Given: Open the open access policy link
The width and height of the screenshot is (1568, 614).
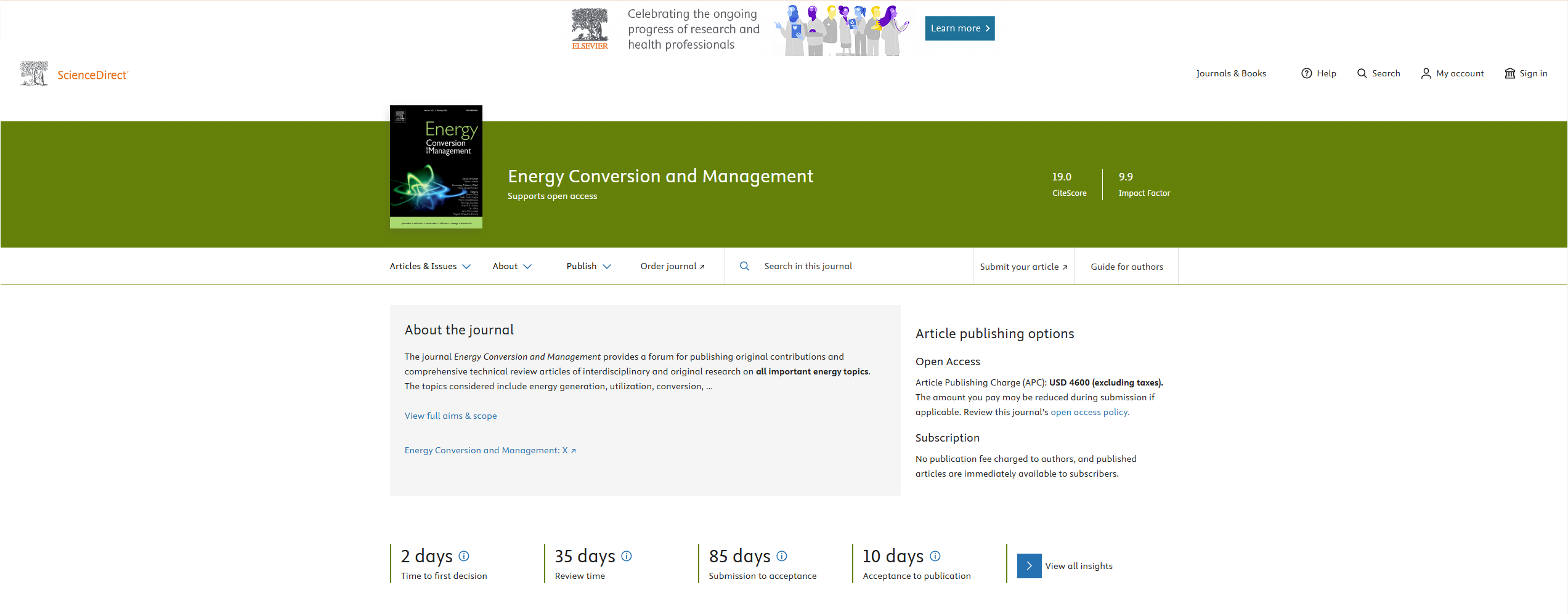Looking at the screenshot, I should pyautogui.click(x=1090, y=412).
